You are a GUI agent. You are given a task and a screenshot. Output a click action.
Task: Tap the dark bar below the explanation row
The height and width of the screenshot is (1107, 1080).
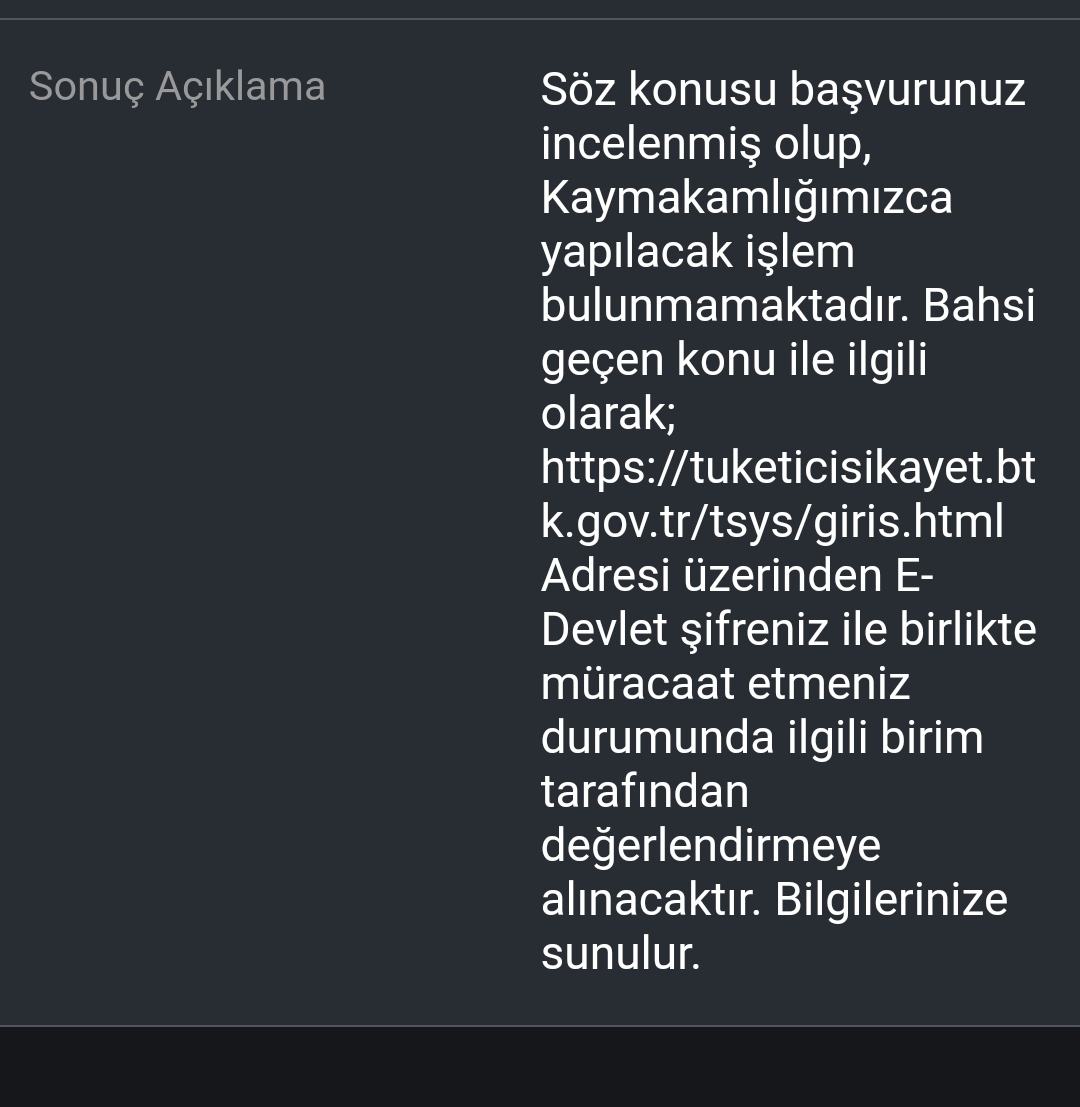tap(540, 1067)
